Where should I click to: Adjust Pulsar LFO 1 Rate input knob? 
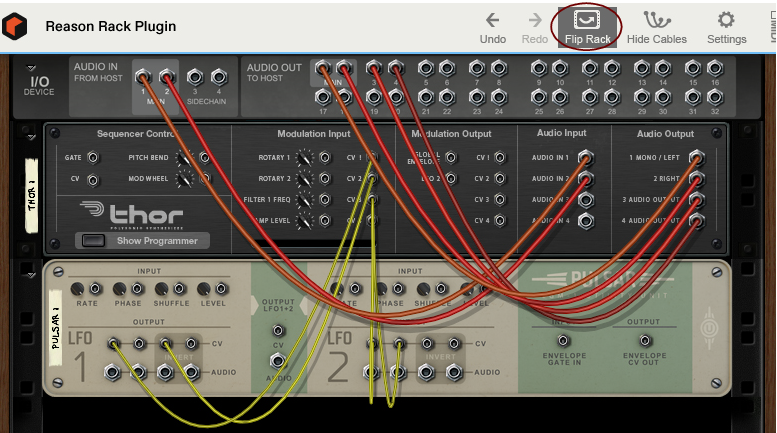pyautogui.click(x=77, y=288)
